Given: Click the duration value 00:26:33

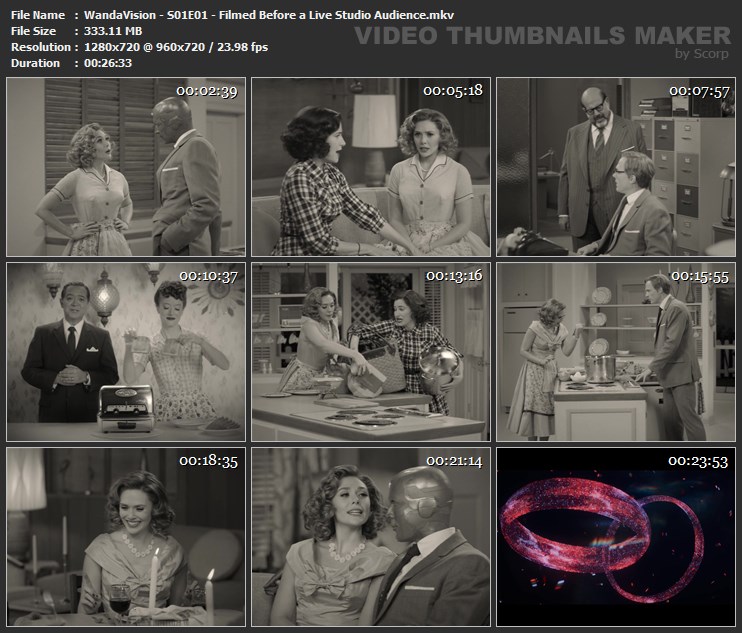Looking at the screenshot, I should coord(108,63).
